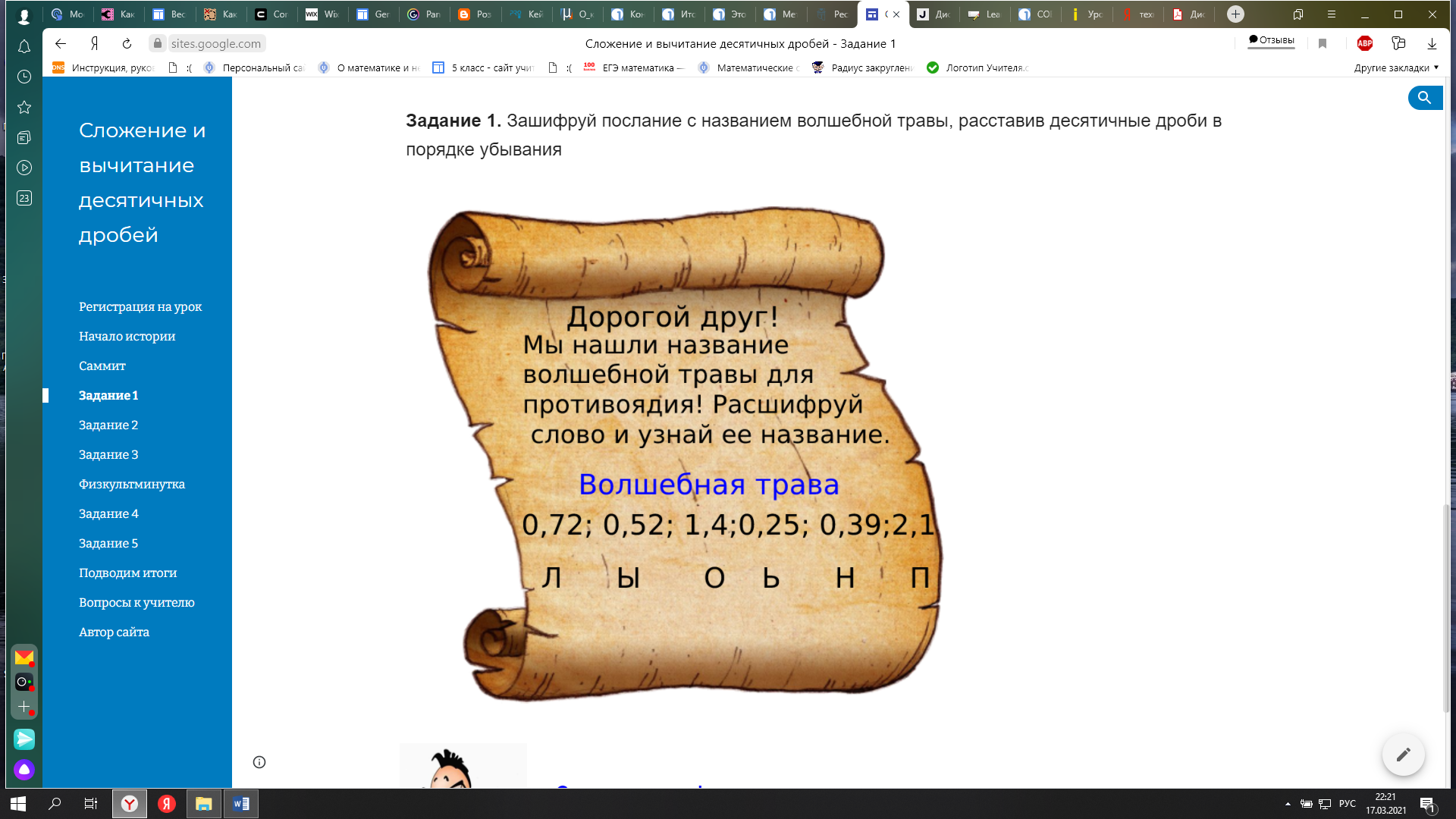Click the AdBlock Plus extension icon
Image resolution: width=1456 pixels, height=819 pixels.
pyautogui.click(x=1365, y=44)
